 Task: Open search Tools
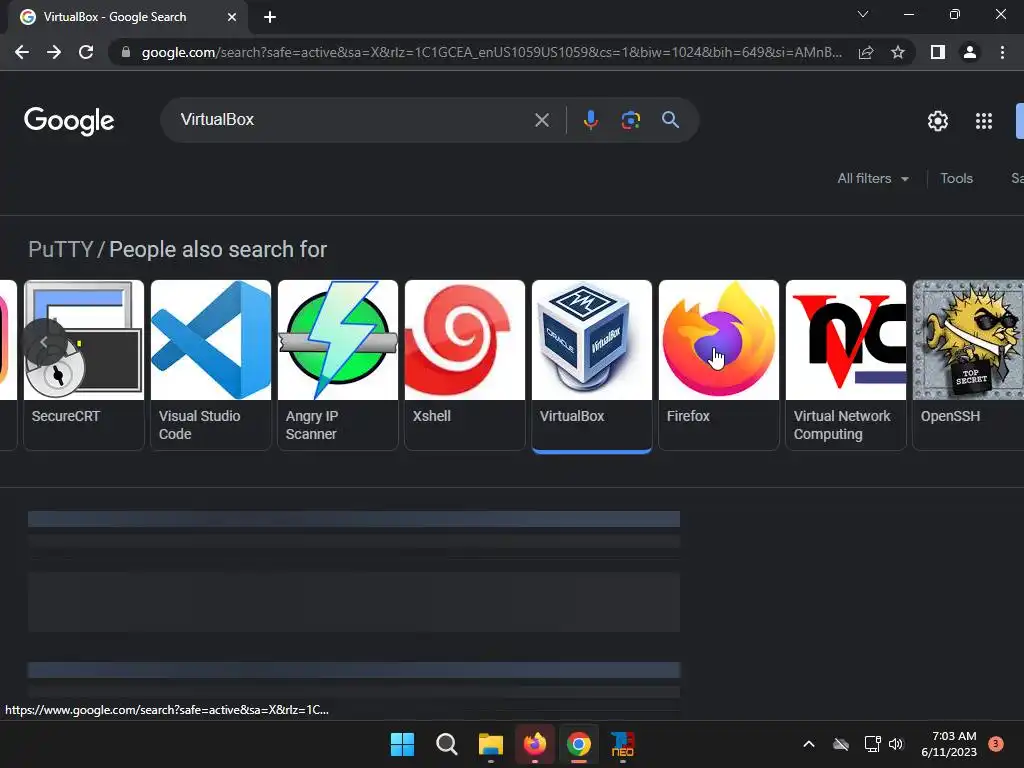pos(956,178)
